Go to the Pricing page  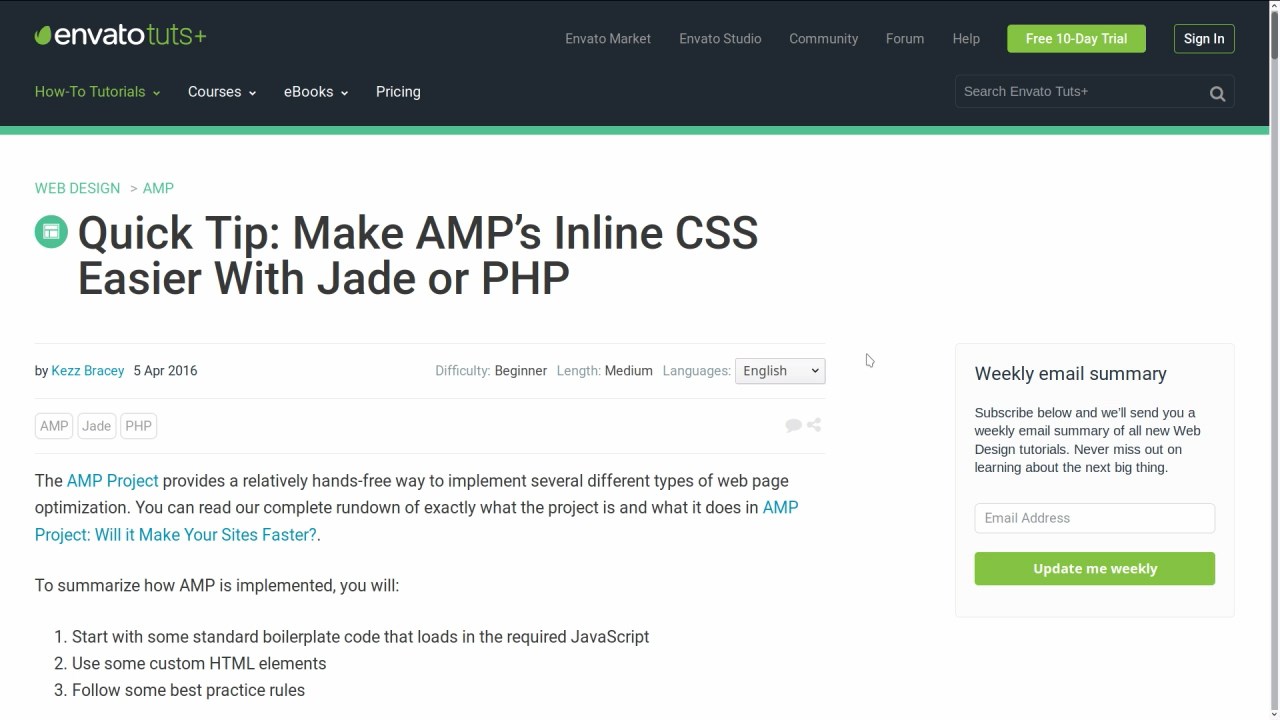coord(398,92)
